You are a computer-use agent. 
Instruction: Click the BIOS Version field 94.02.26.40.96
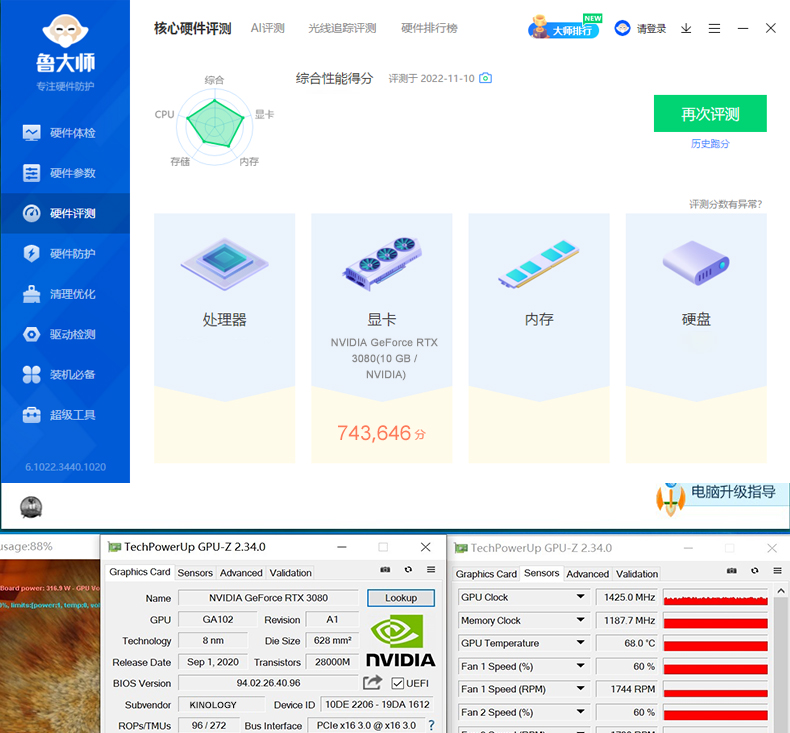coord(269,683)
